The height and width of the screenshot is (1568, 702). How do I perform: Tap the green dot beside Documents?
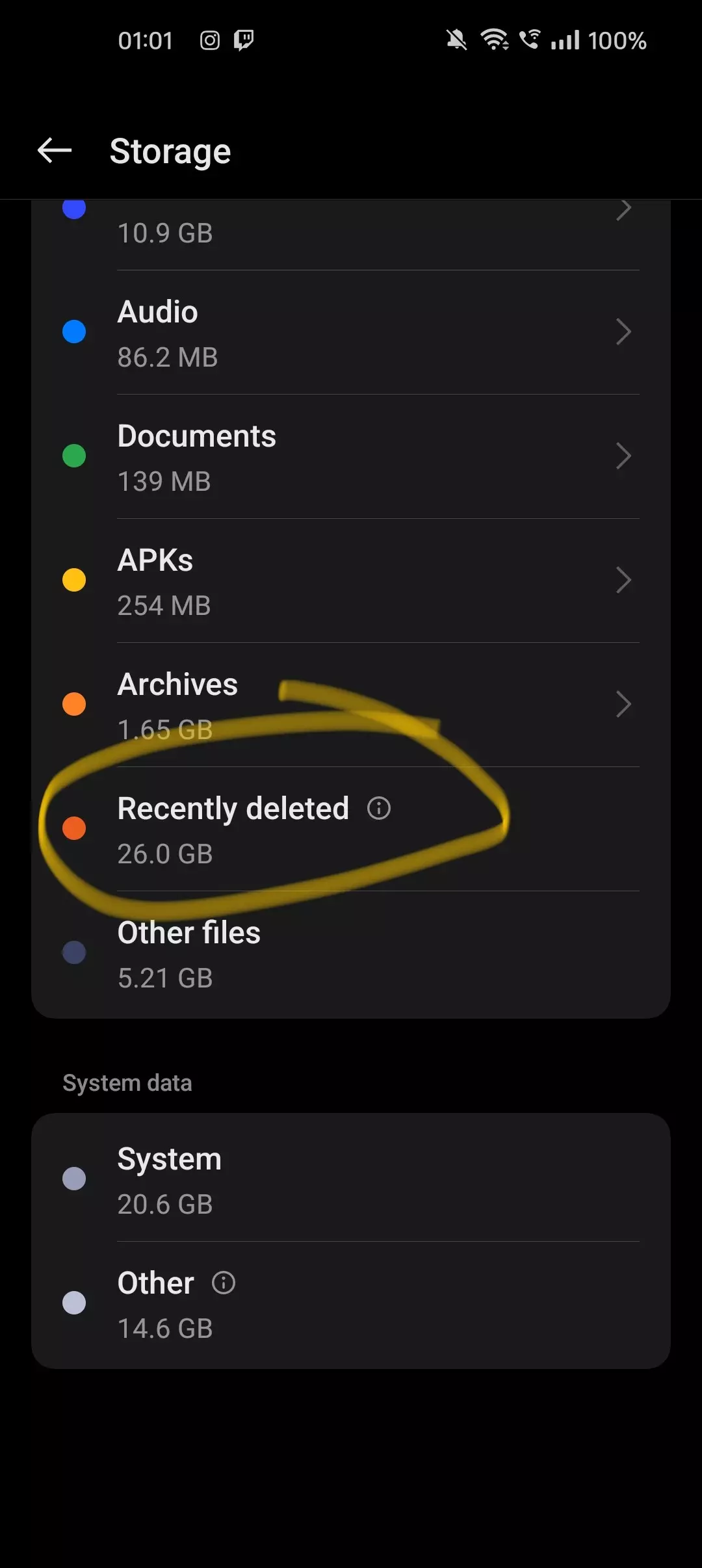(74, 456)
